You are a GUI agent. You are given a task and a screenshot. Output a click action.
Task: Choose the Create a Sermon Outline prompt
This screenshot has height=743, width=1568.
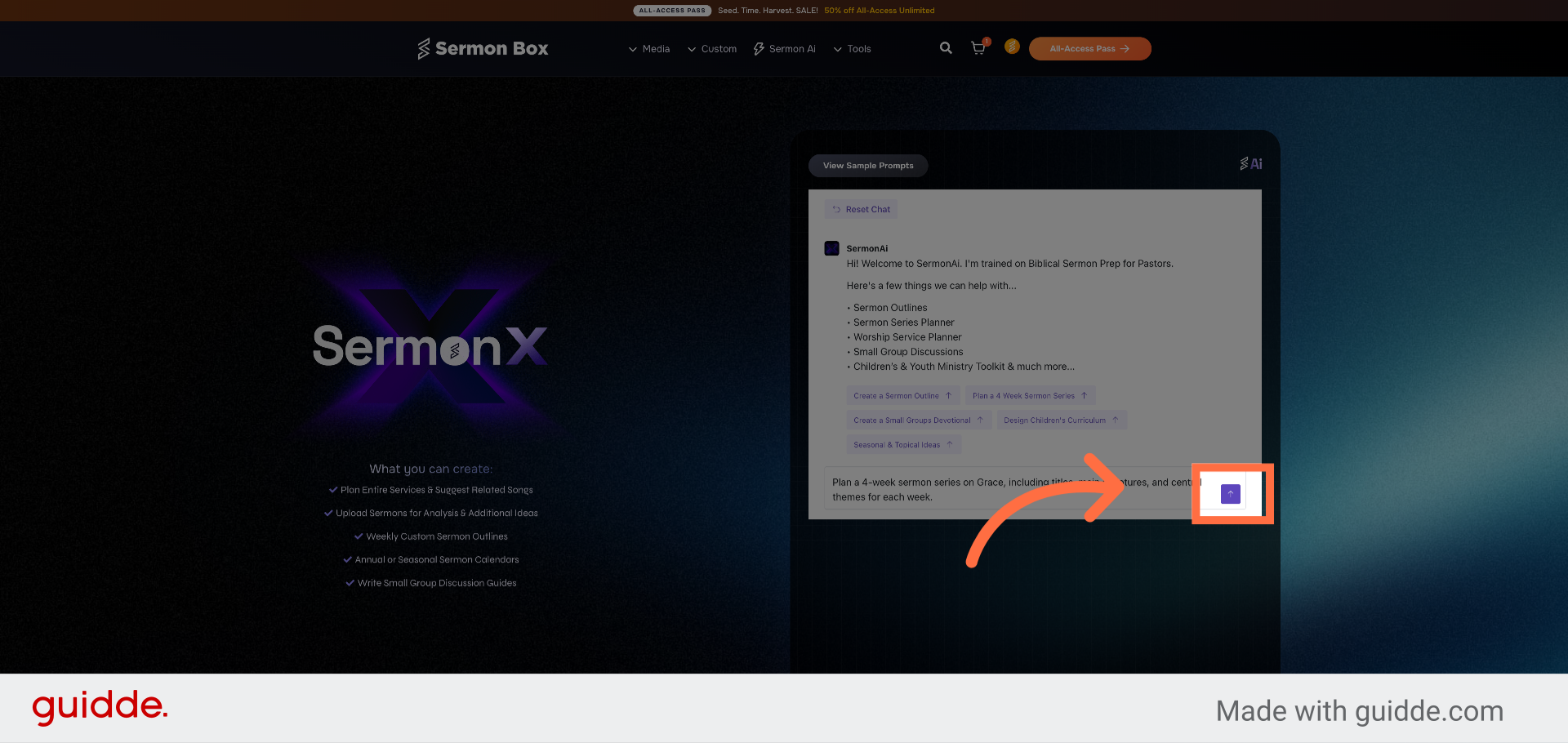pyautogui.click(x=902, y=396)
